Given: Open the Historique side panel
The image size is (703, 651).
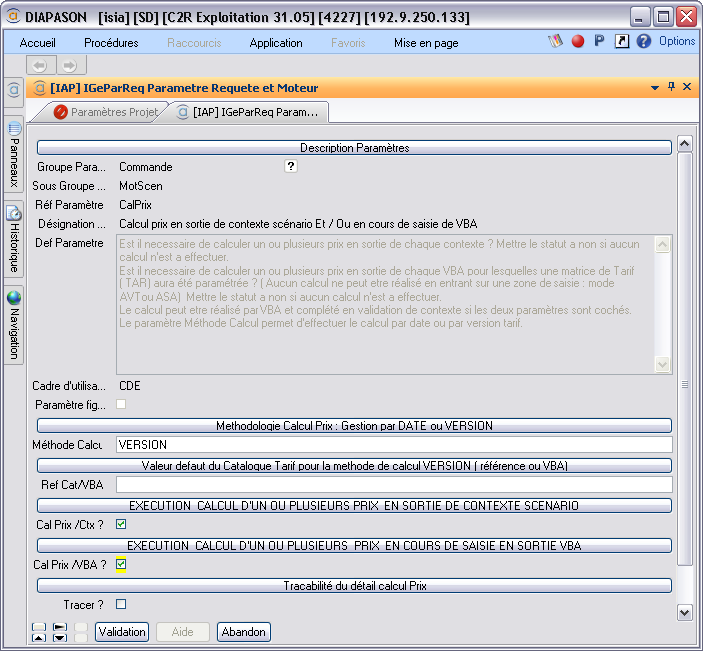Looking at the screenshot, I should coord(14,239).
